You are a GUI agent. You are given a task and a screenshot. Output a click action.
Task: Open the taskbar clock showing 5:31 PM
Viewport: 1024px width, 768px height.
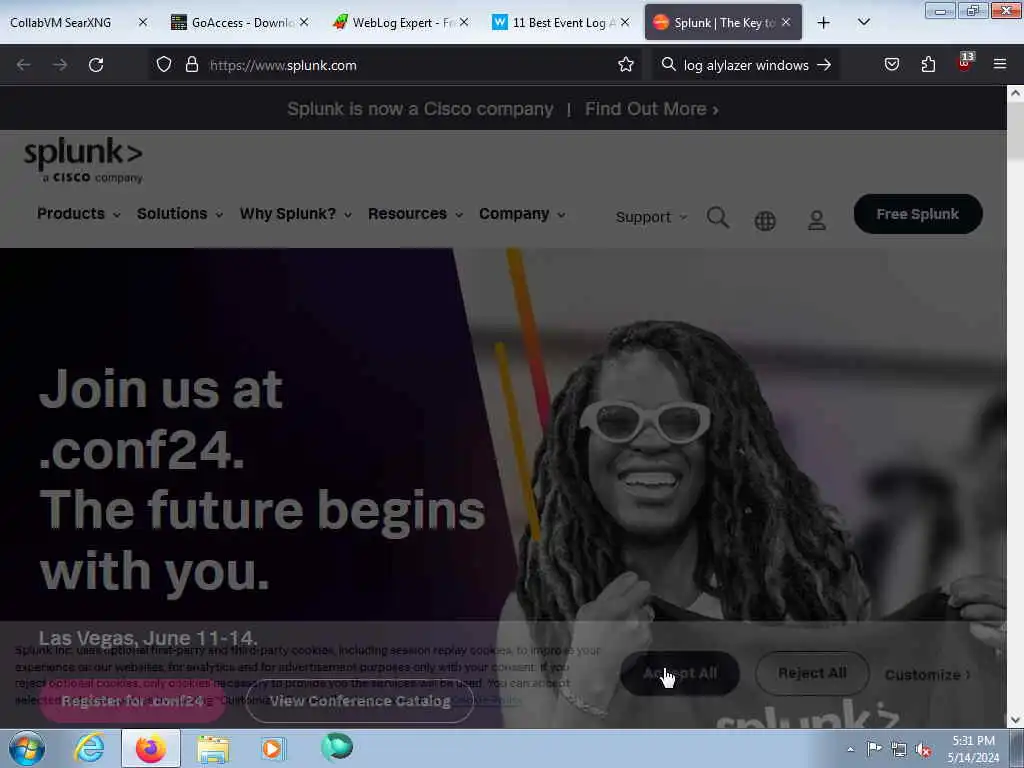point(973,749)
